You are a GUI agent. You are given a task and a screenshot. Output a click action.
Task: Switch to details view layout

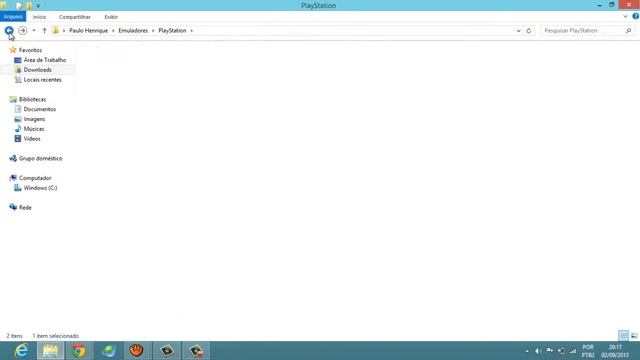click(x=624, y=336)
